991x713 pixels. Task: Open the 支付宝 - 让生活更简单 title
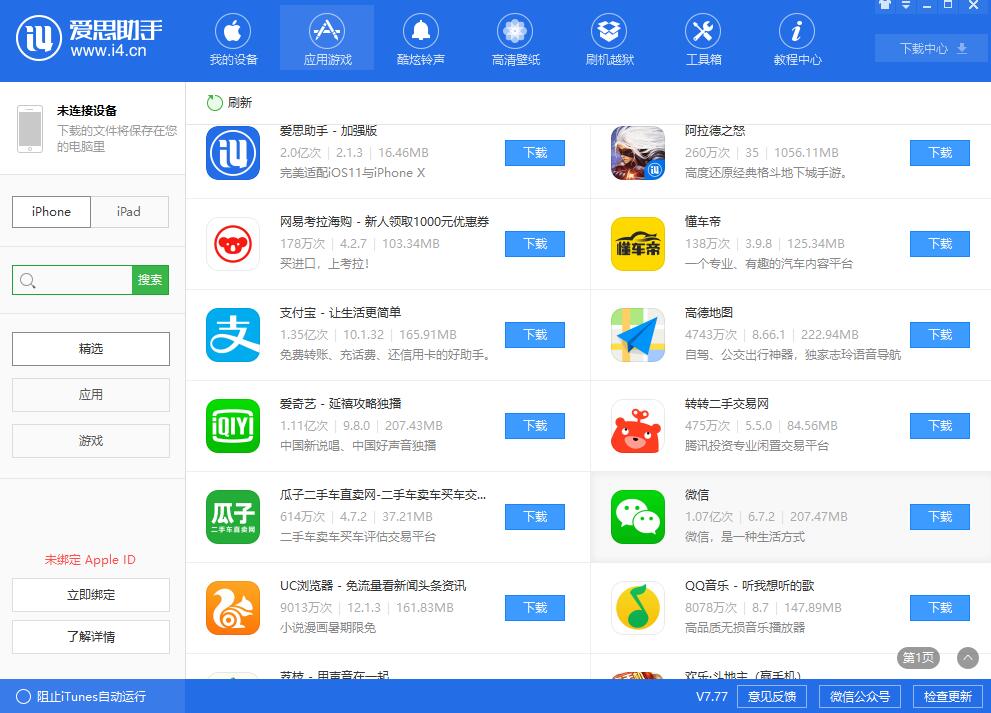pos(341,312)
